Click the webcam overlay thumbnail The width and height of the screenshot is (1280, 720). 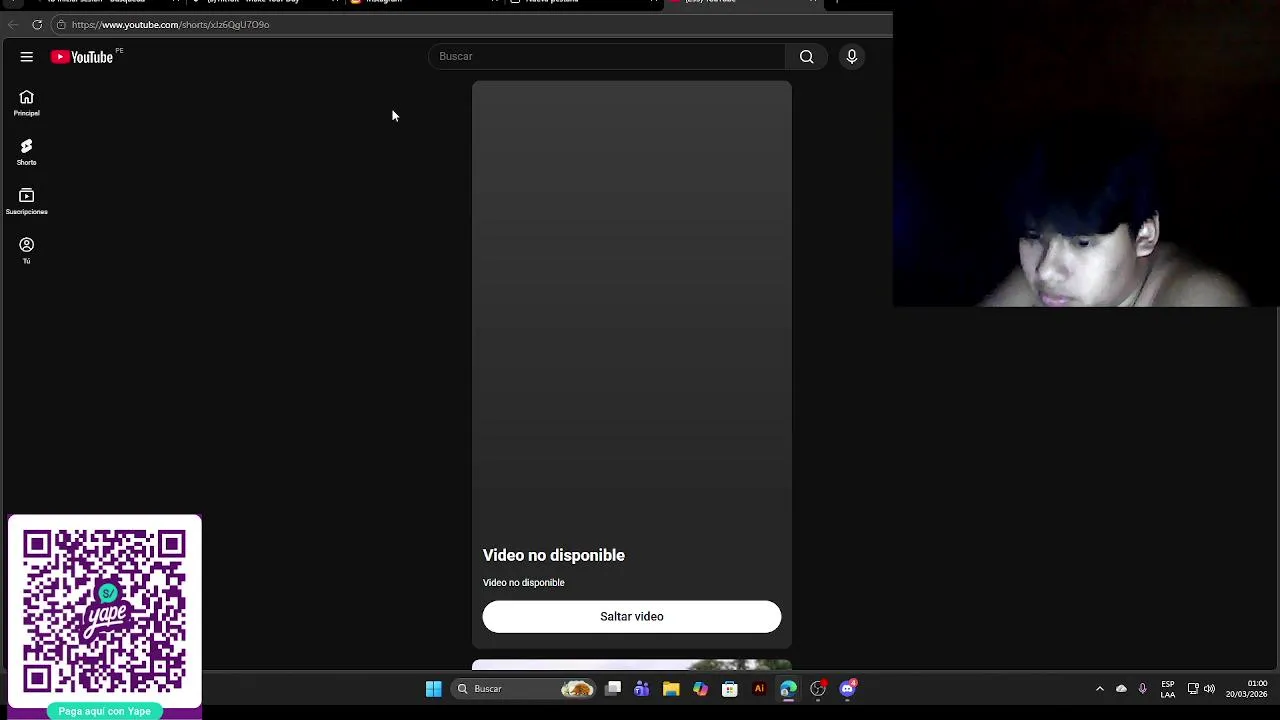point(1086,154)
